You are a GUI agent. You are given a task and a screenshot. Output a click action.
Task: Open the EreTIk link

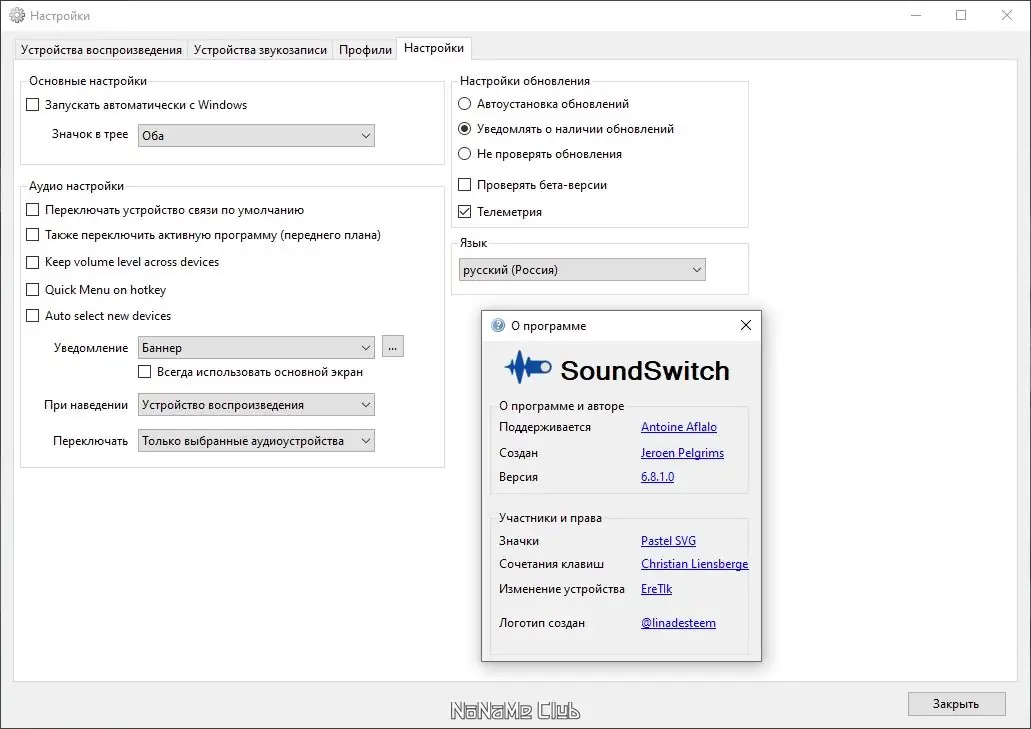point(656,588)
